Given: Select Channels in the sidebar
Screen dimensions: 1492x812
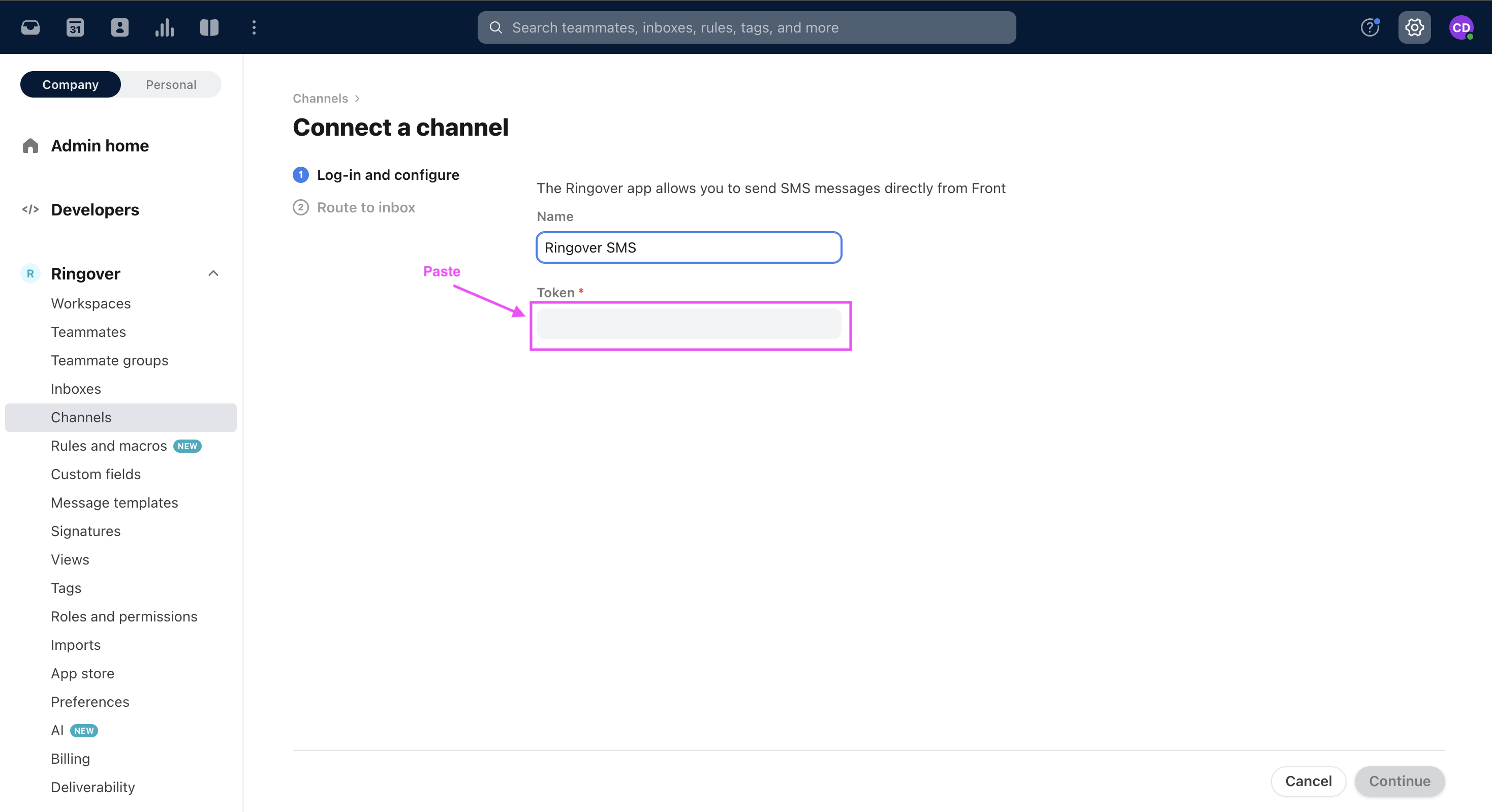Looking at the screenshot, I should pos(120,417).
